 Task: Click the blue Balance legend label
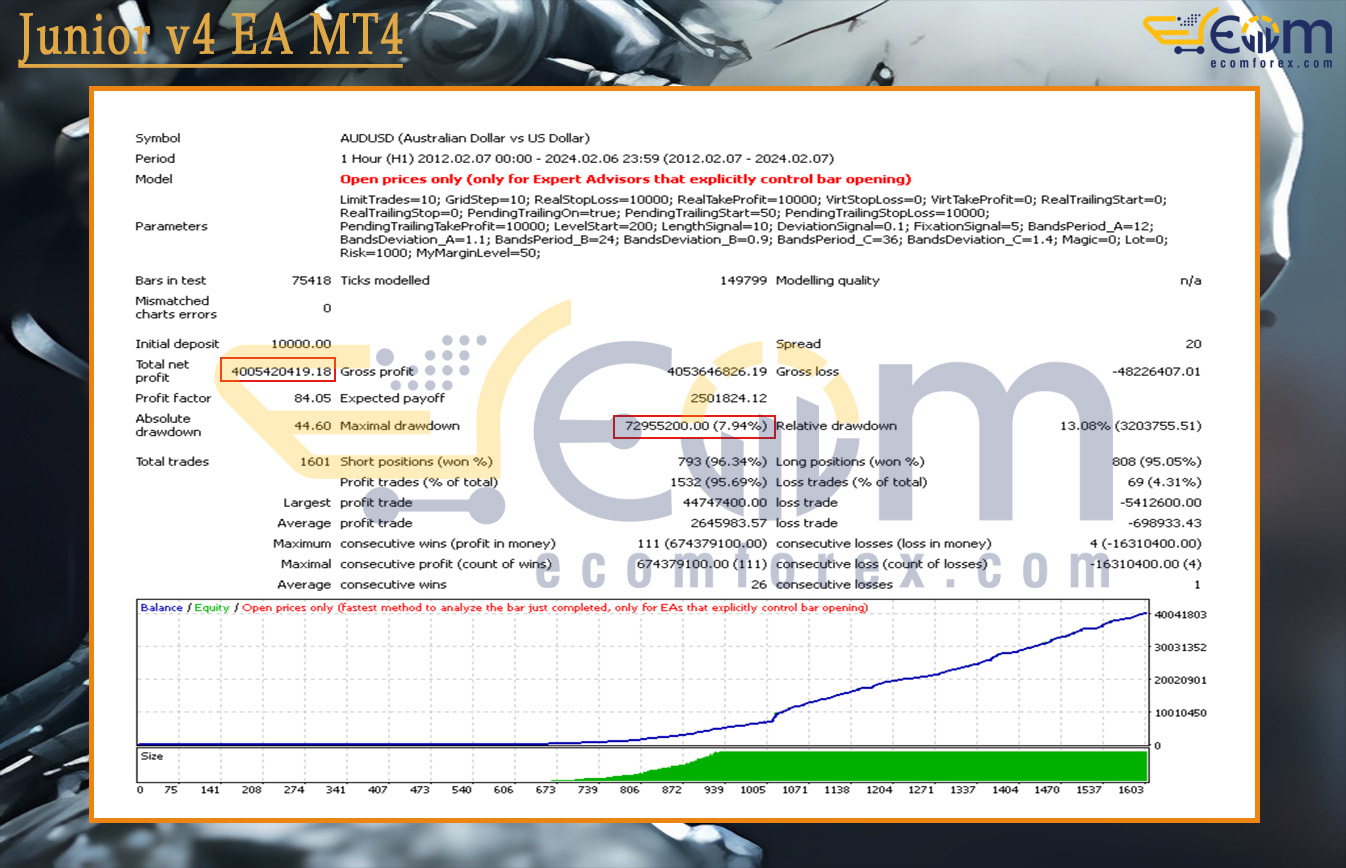click(x=161, y=607)
